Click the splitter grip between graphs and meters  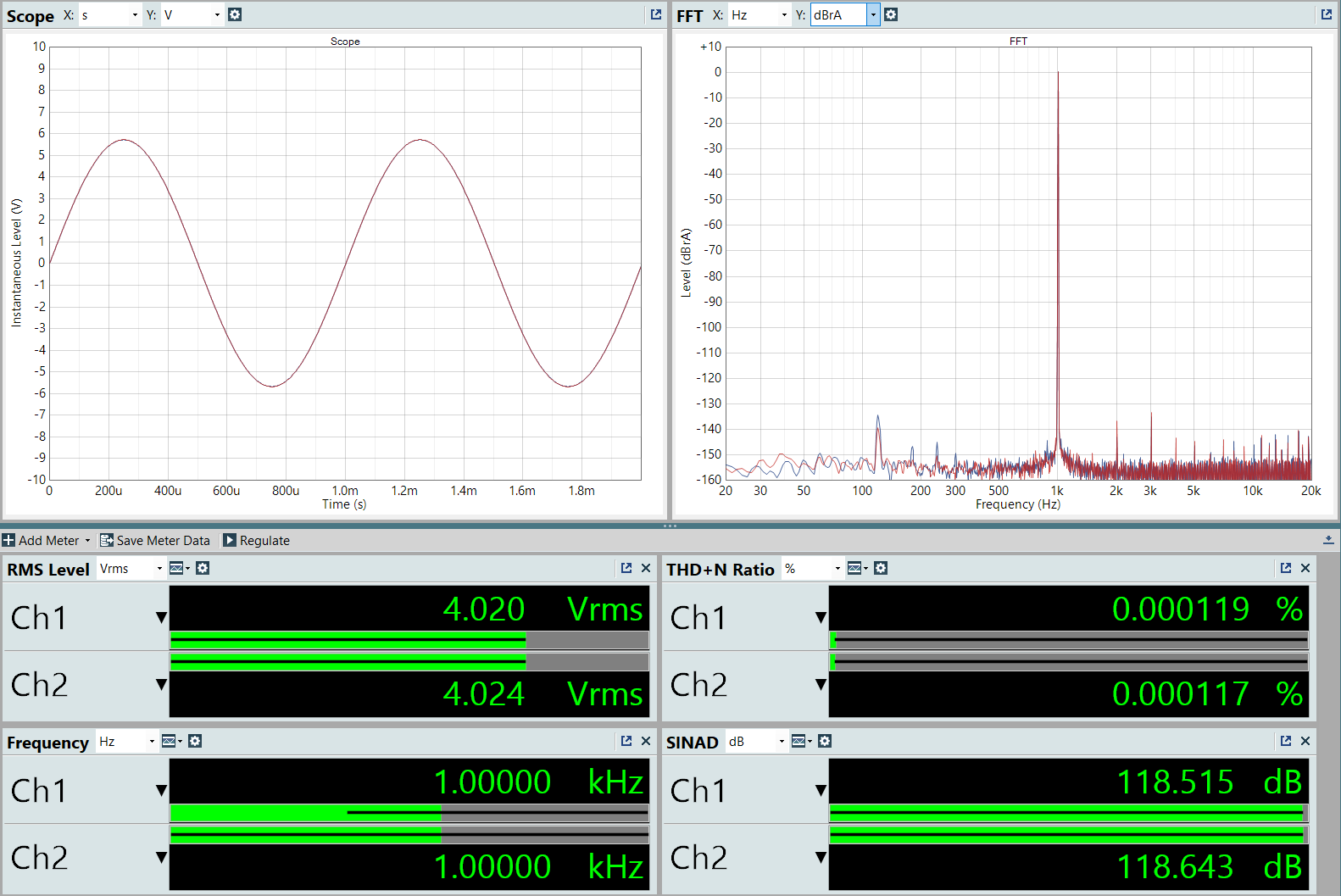(670, 526)
